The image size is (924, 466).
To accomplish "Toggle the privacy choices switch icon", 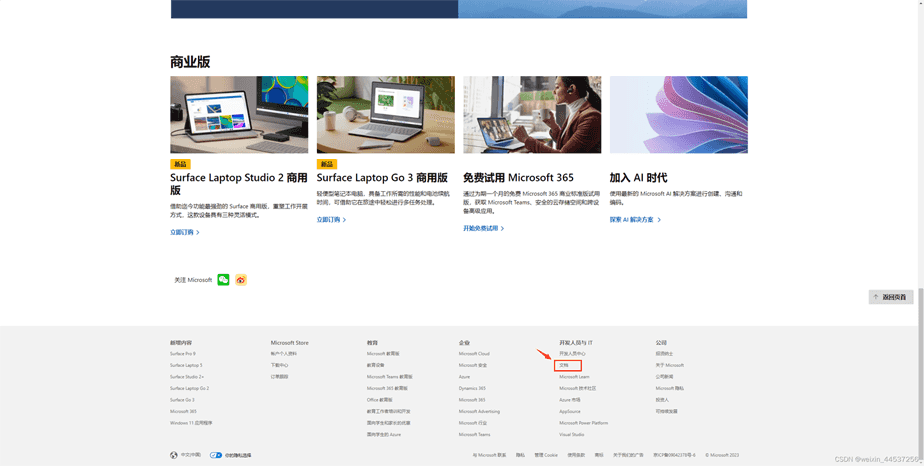I will 215,455.
